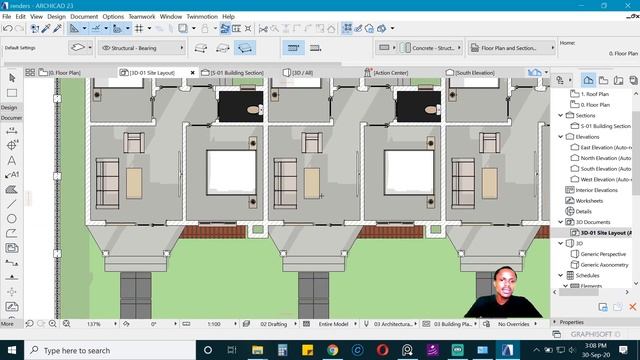
Task: Collapse the Sections tree node
Action: click(x=561, y=116)
